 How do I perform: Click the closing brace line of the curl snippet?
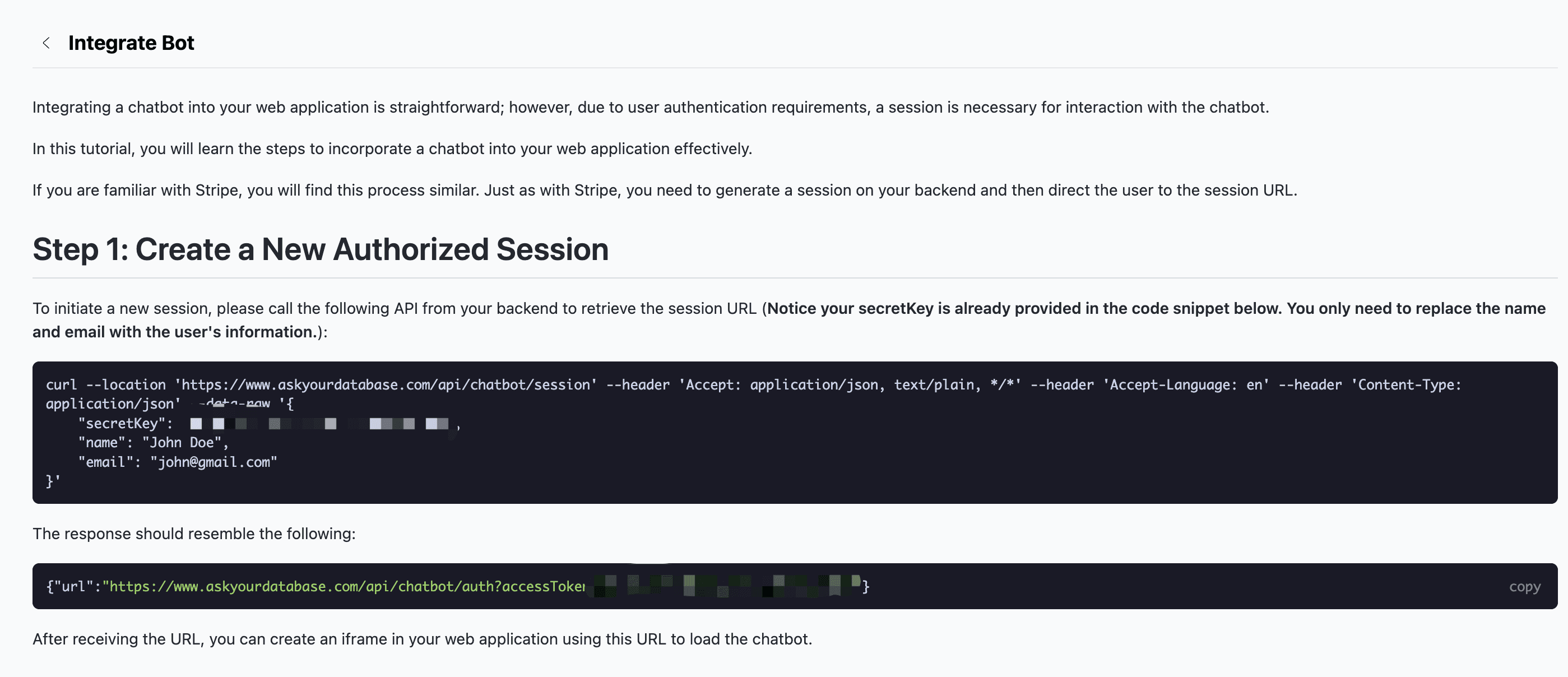point(53,481)
